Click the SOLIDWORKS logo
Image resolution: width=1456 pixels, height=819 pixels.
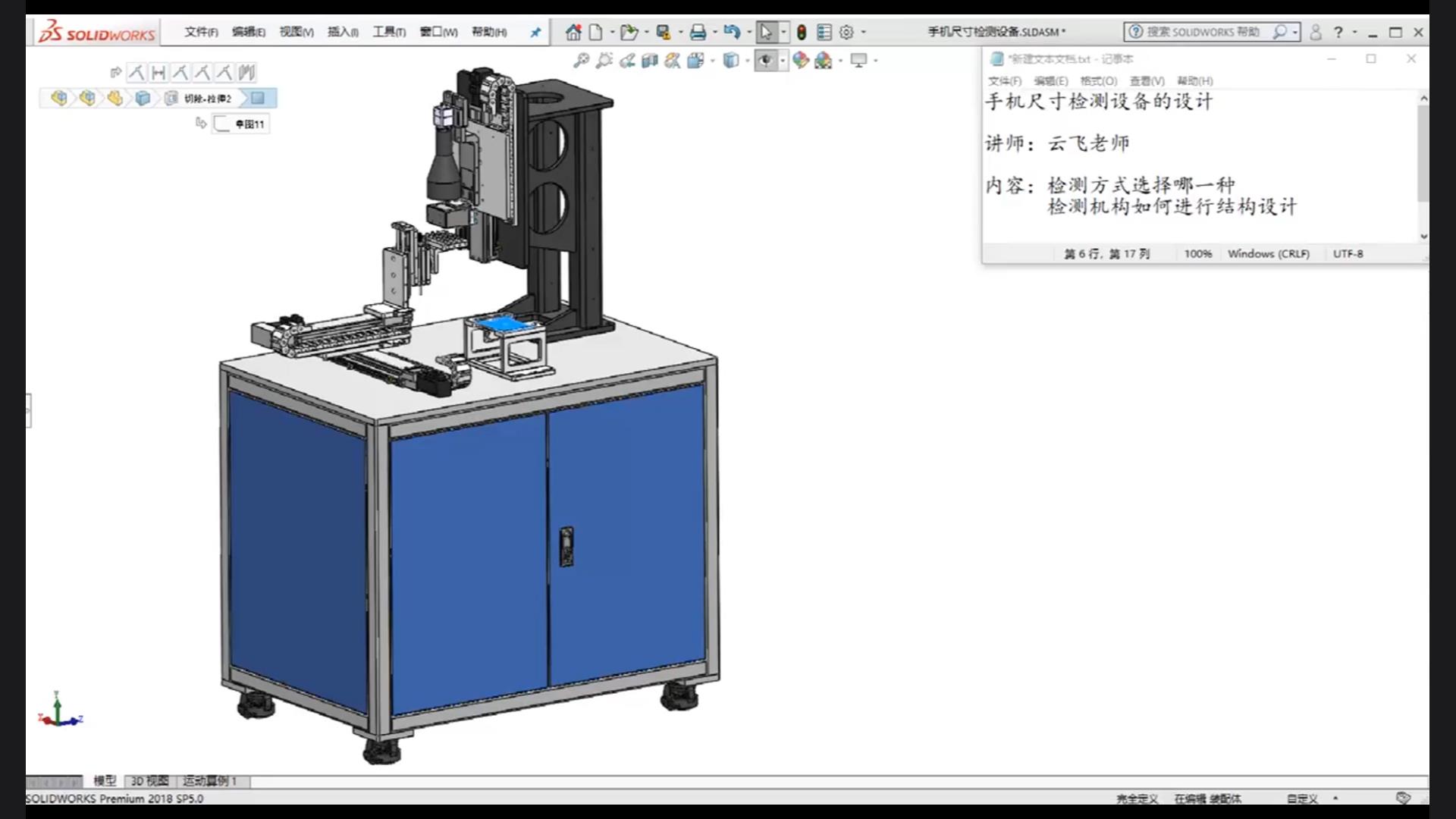coord(97,33)
